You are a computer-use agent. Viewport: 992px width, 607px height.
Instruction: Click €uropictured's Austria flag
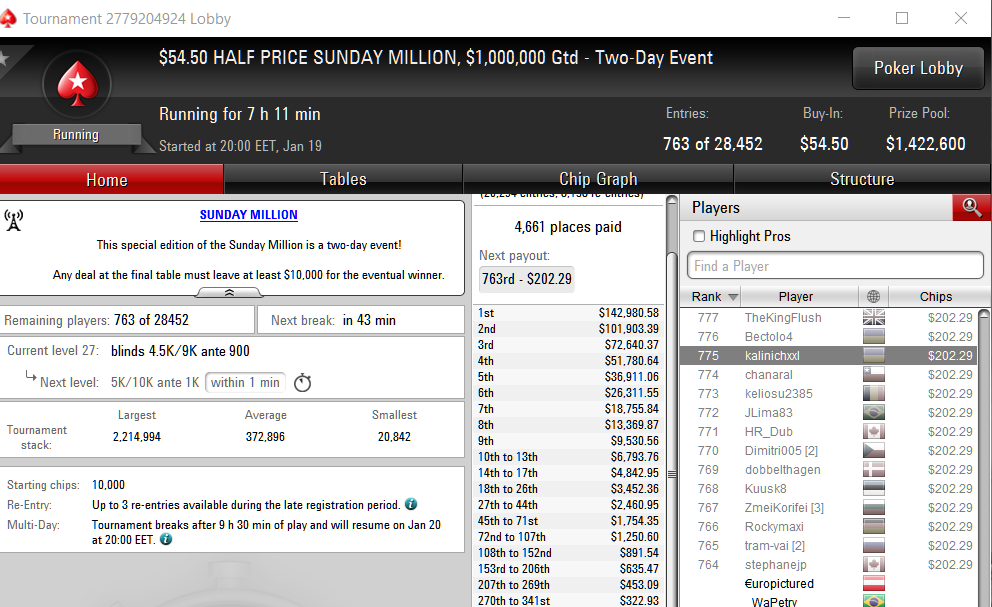pos(874,584)
